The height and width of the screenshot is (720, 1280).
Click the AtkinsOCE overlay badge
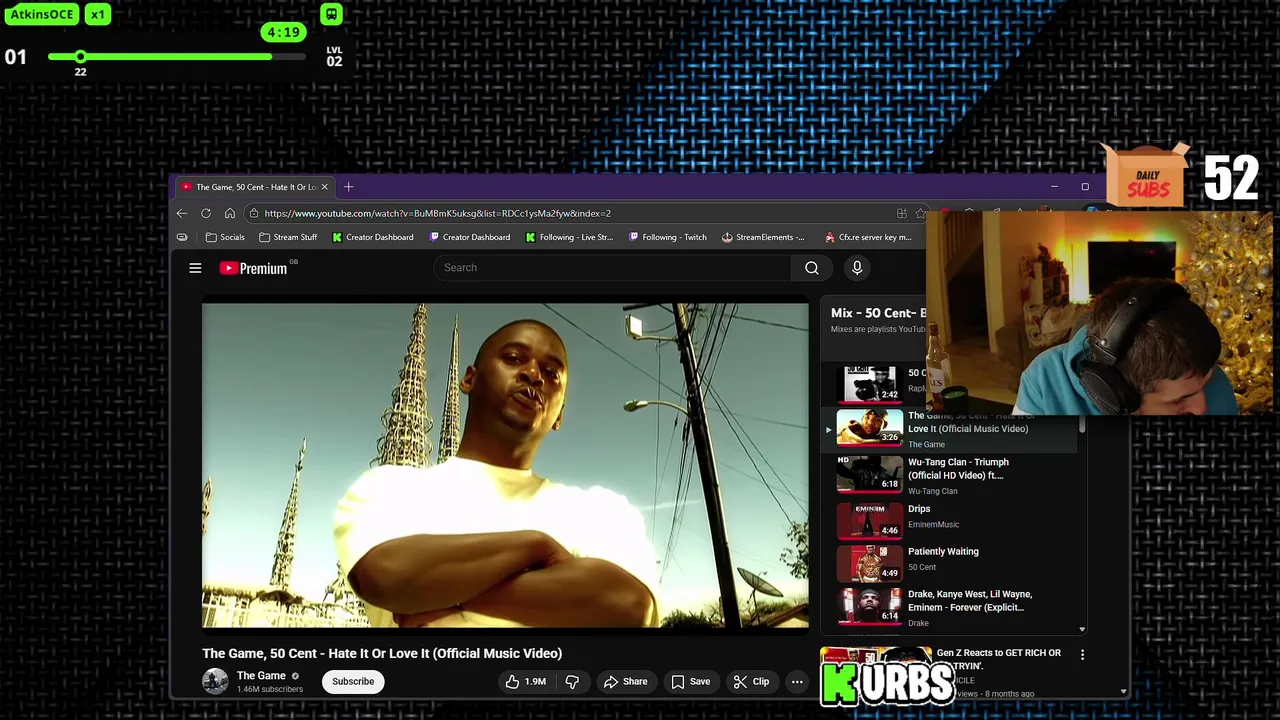coord(42,15)
